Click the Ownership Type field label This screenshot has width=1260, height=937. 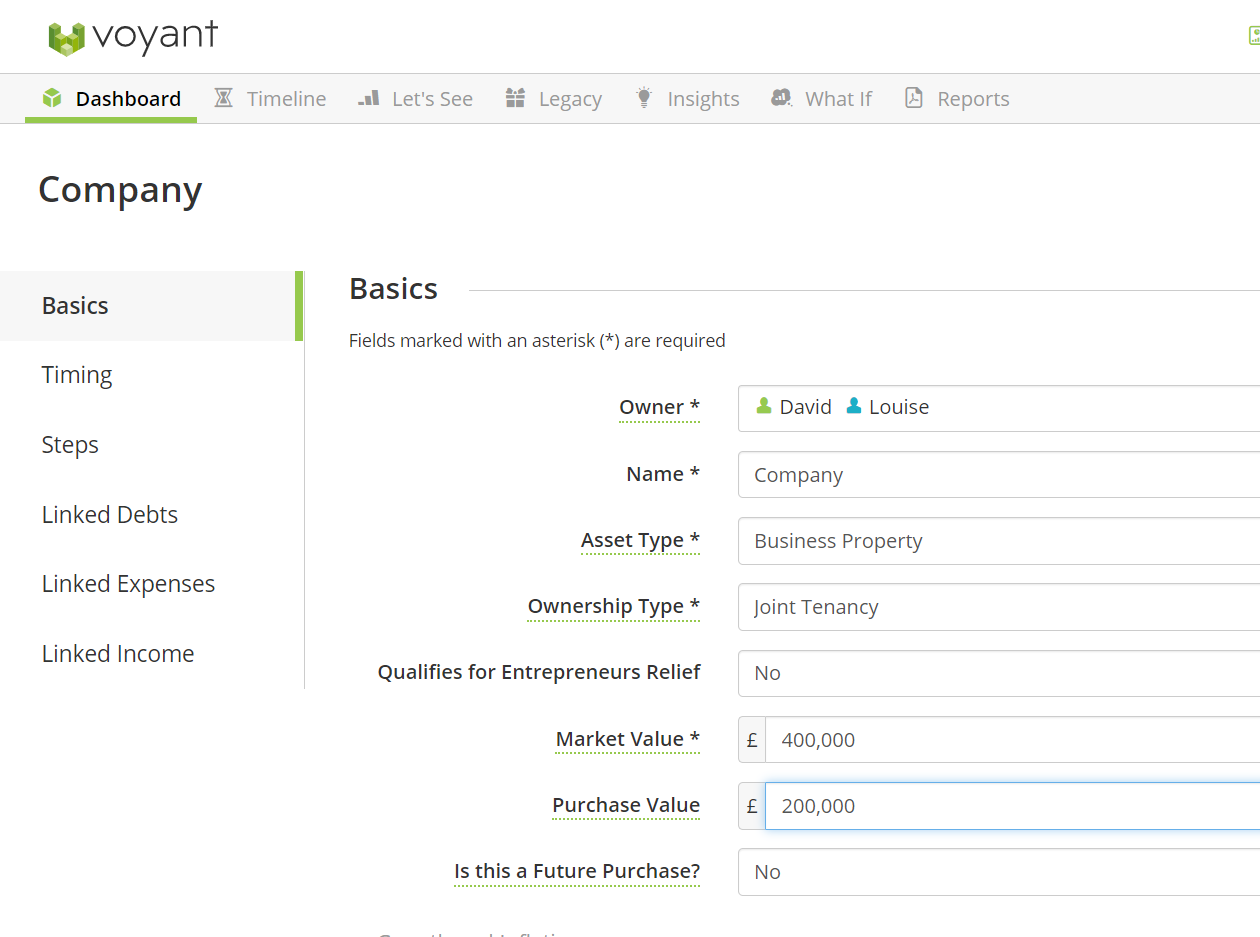[x=614, y=607]
